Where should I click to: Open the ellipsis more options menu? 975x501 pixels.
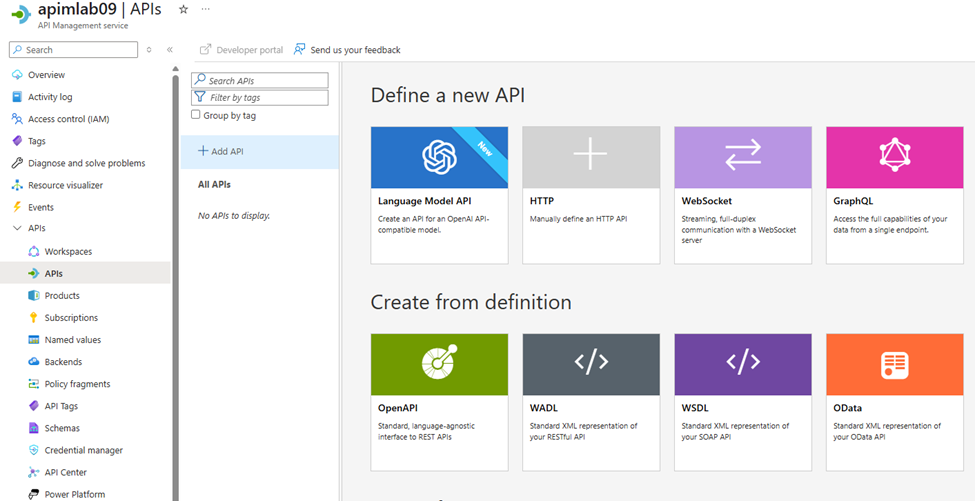pyautogui.click(x=206, y=9)
